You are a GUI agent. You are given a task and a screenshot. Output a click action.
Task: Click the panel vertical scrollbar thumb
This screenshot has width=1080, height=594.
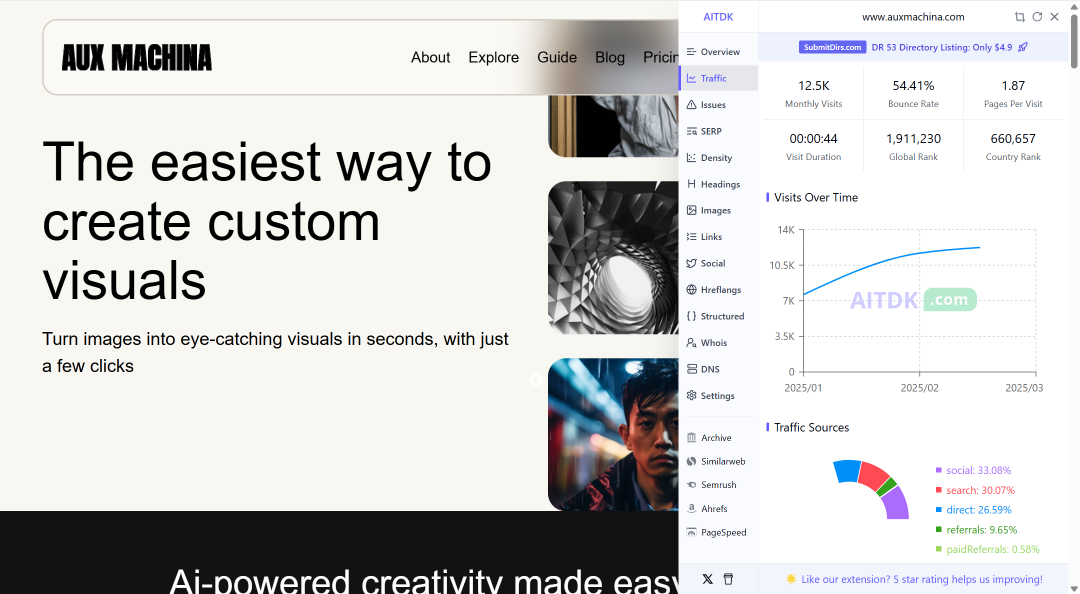1074,41
